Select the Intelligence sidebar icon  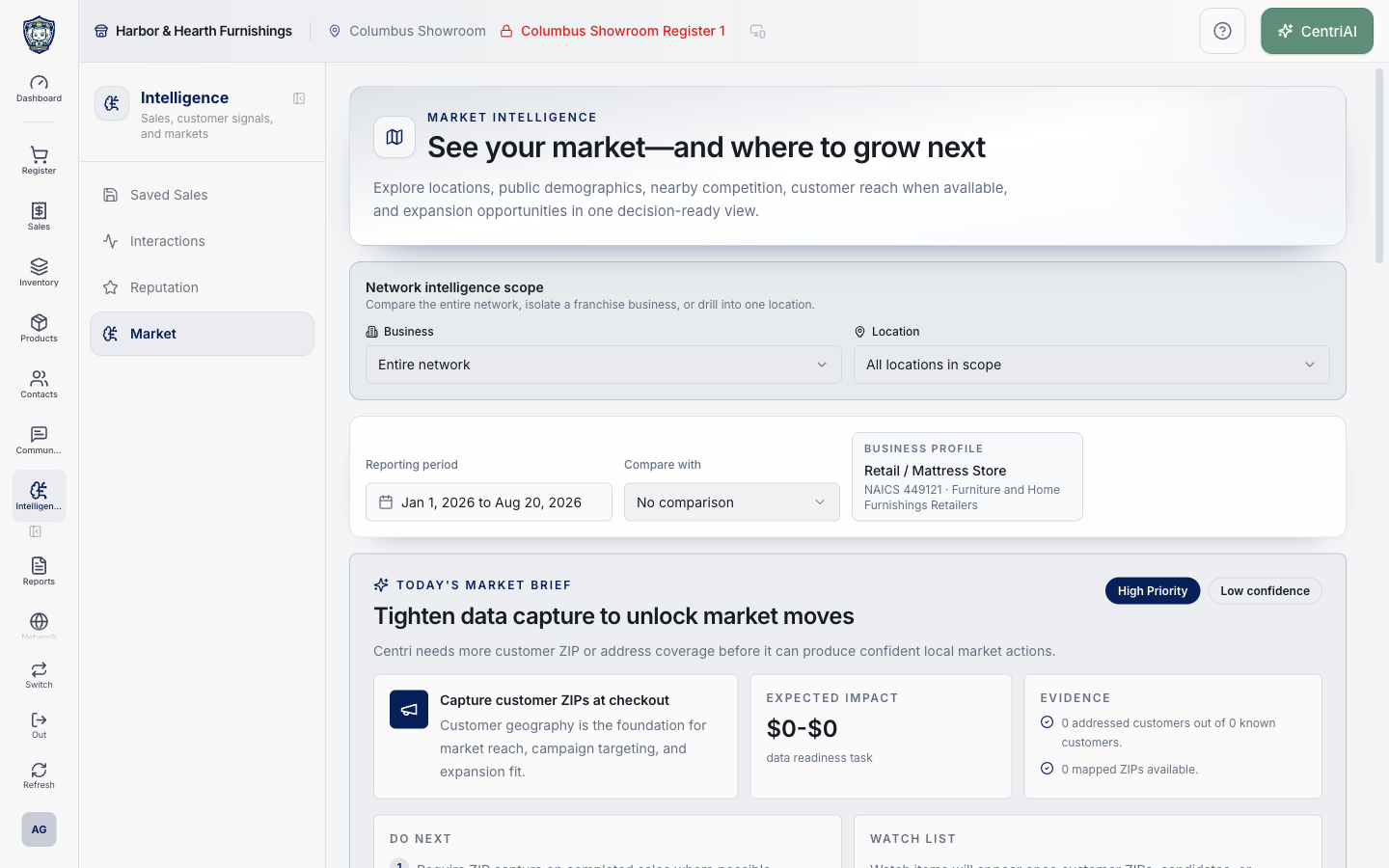click(x=39, y=496)
